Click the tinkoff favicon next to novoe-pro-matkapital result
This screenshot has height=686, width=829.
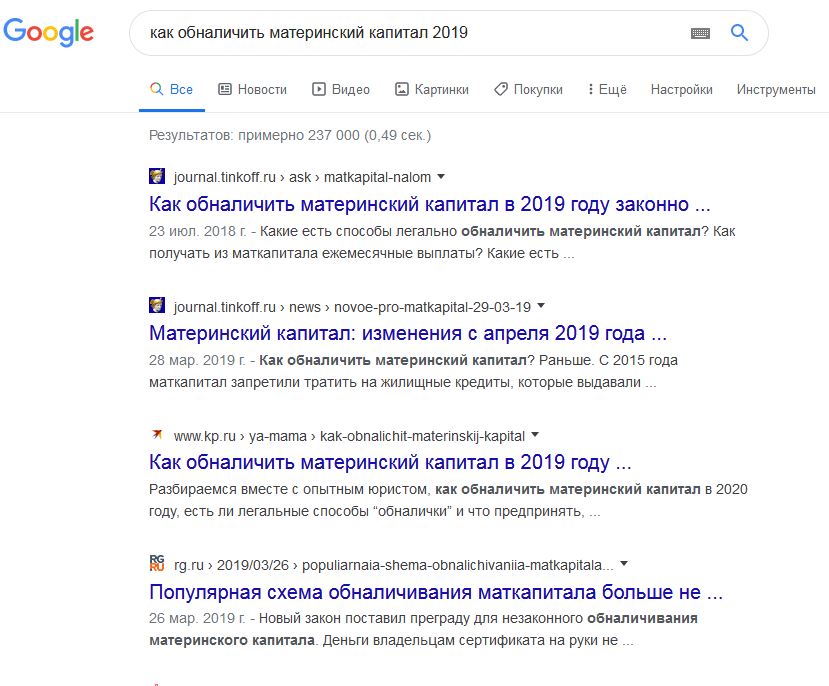coord(157,305)
